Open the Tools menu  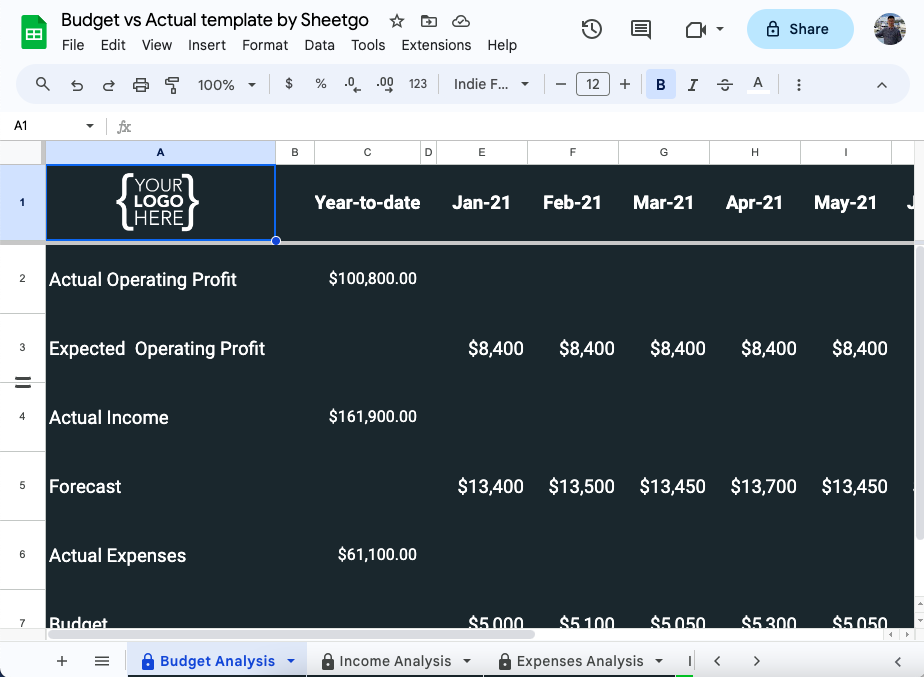pyautogui.click(x=368, y=45)
